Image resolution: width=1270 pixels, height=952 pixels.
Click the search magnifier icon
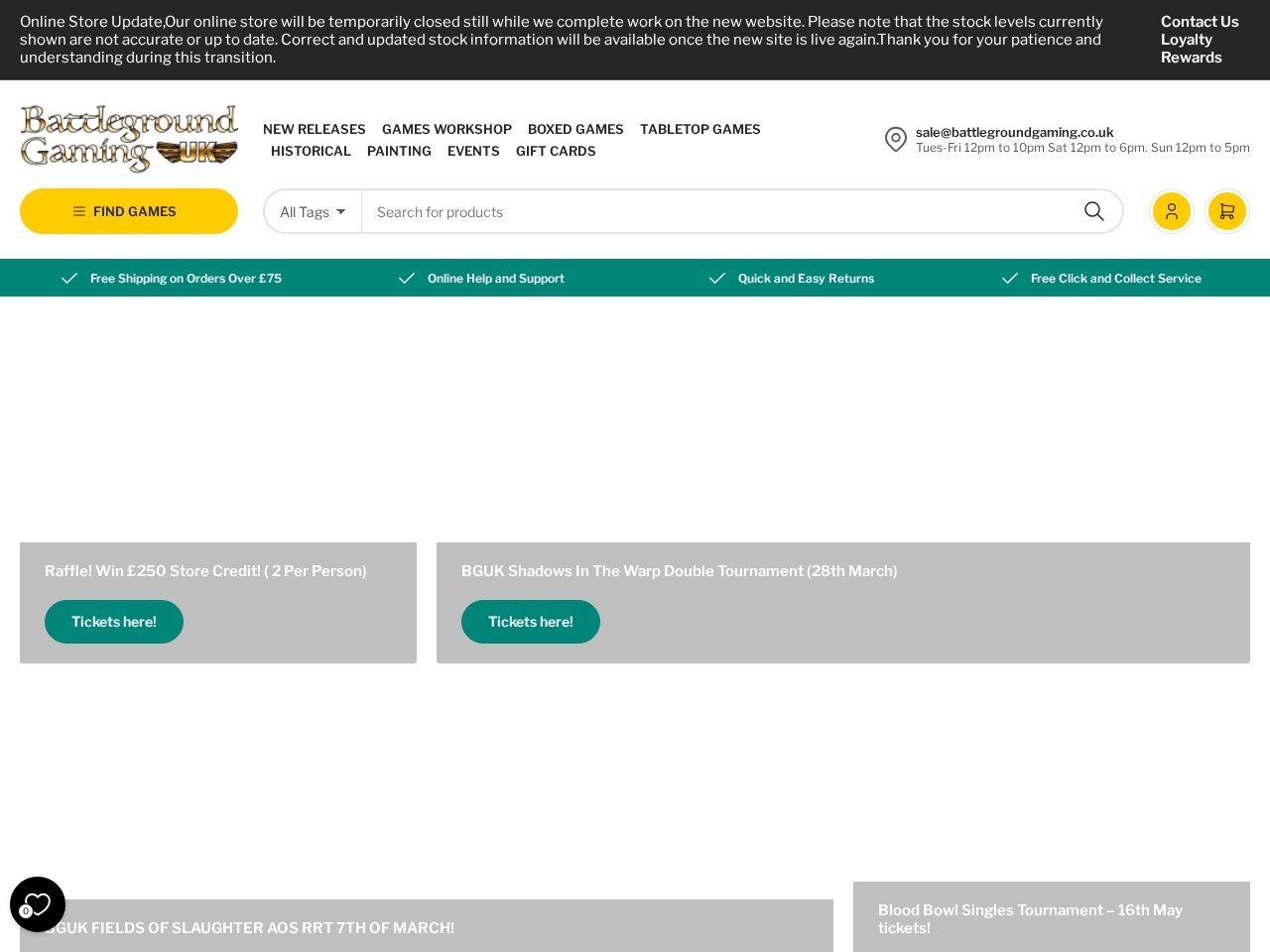tap(1093, 211)
